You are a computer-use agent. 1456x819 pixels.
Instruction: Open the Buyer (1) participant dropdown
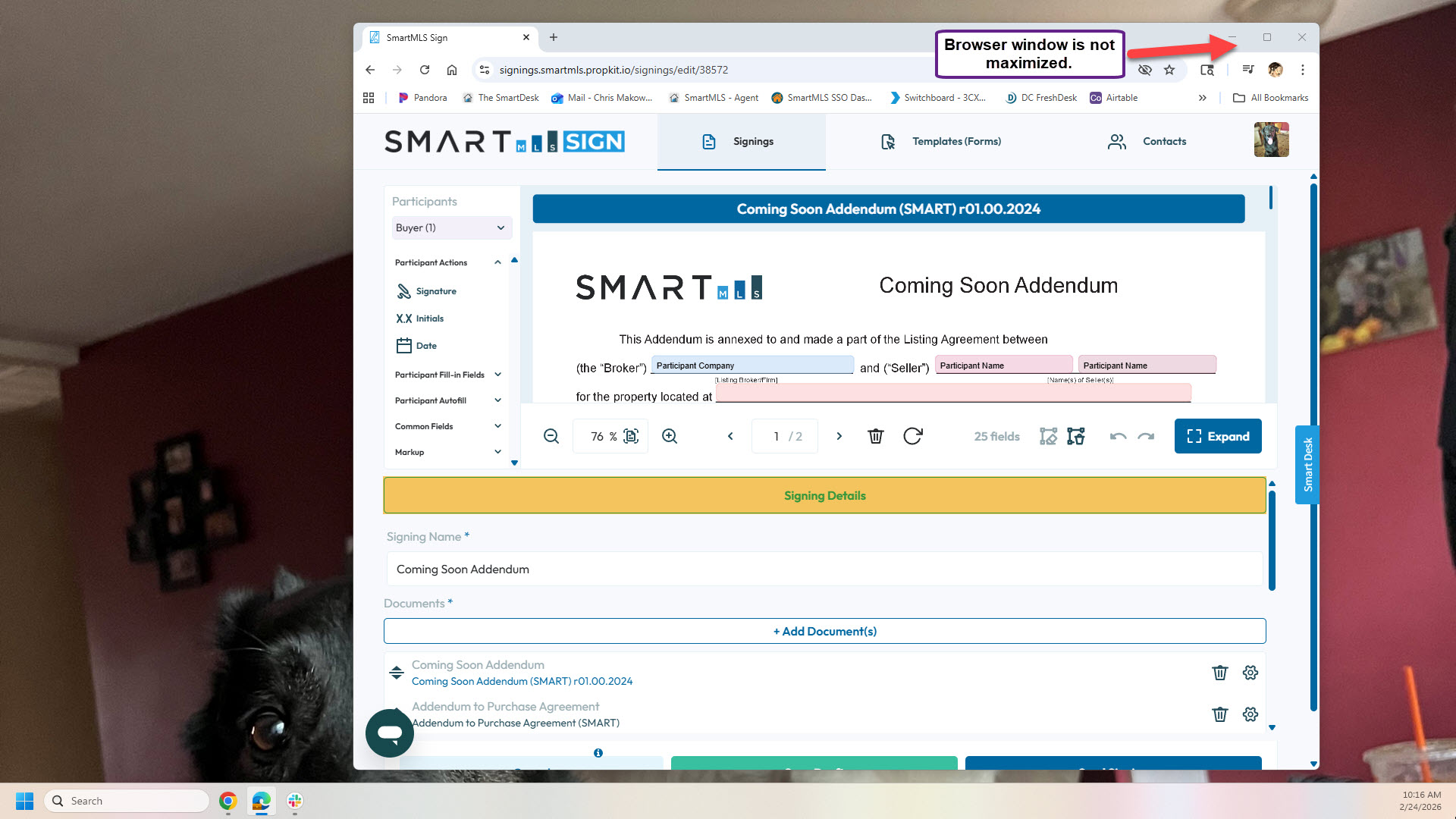450,227
